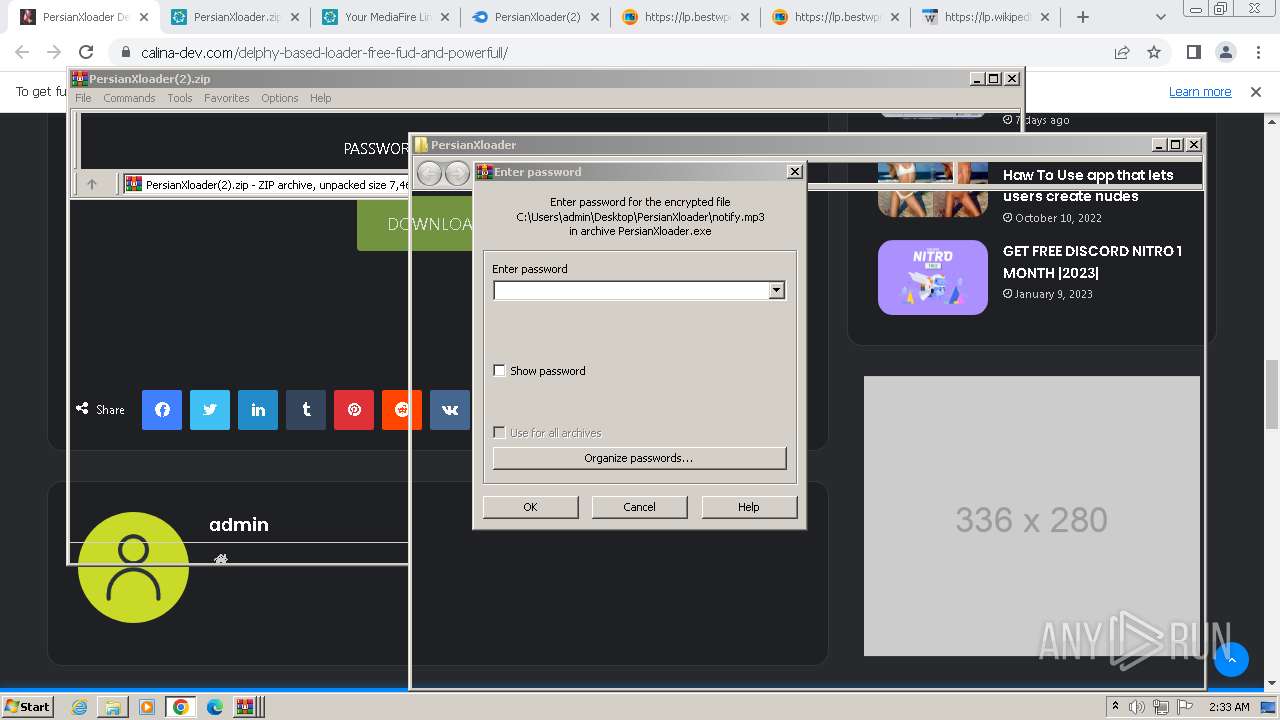The image size is (1280, 720).
Task: Click the admin avatar image
Action: pos(133,567)
